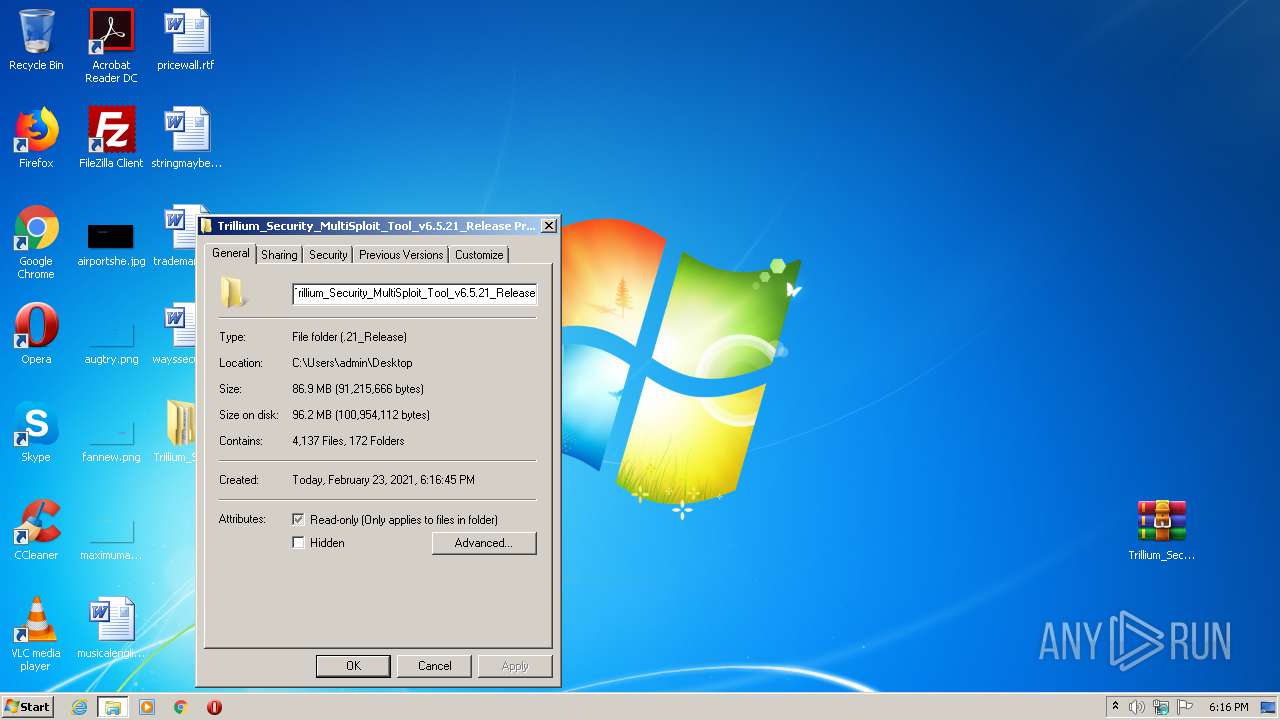Click the Advanced... button

484,543
